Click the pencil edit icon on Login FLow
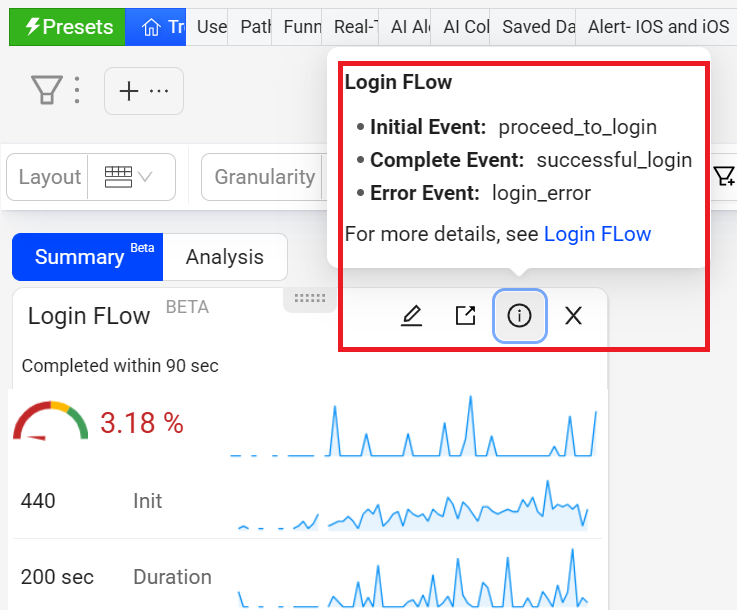737x610 pixels. click(412, 316)
